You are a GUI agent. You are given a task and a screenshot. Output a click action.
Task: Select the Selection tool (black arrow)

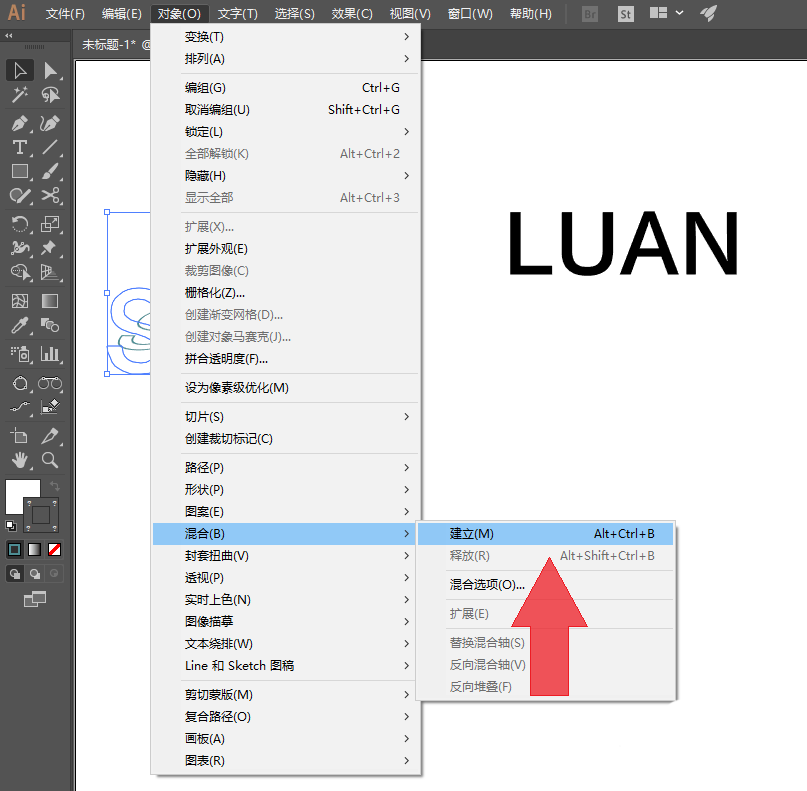pyautogui.click(x=20, y=71)
